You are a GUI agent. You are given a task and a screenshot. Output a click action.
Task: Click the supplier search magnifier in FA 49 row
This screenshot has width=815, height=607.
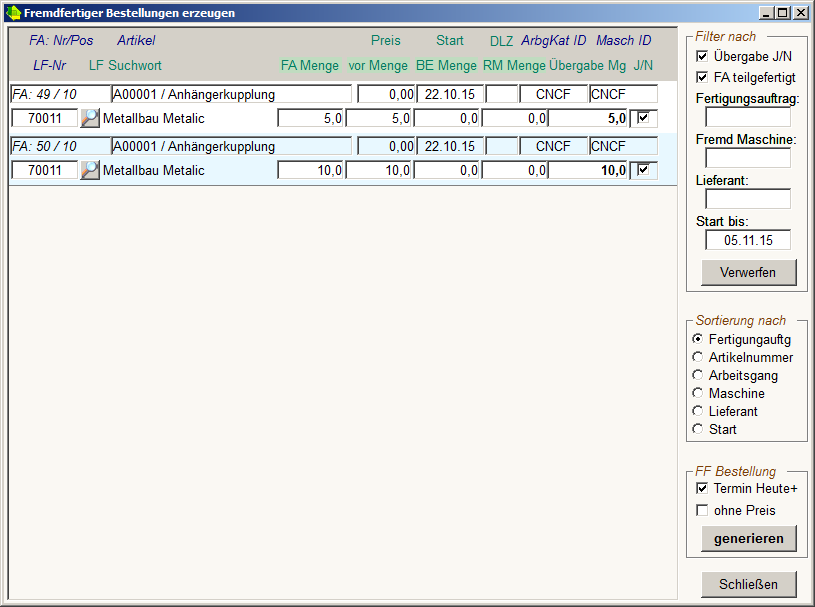90,118
